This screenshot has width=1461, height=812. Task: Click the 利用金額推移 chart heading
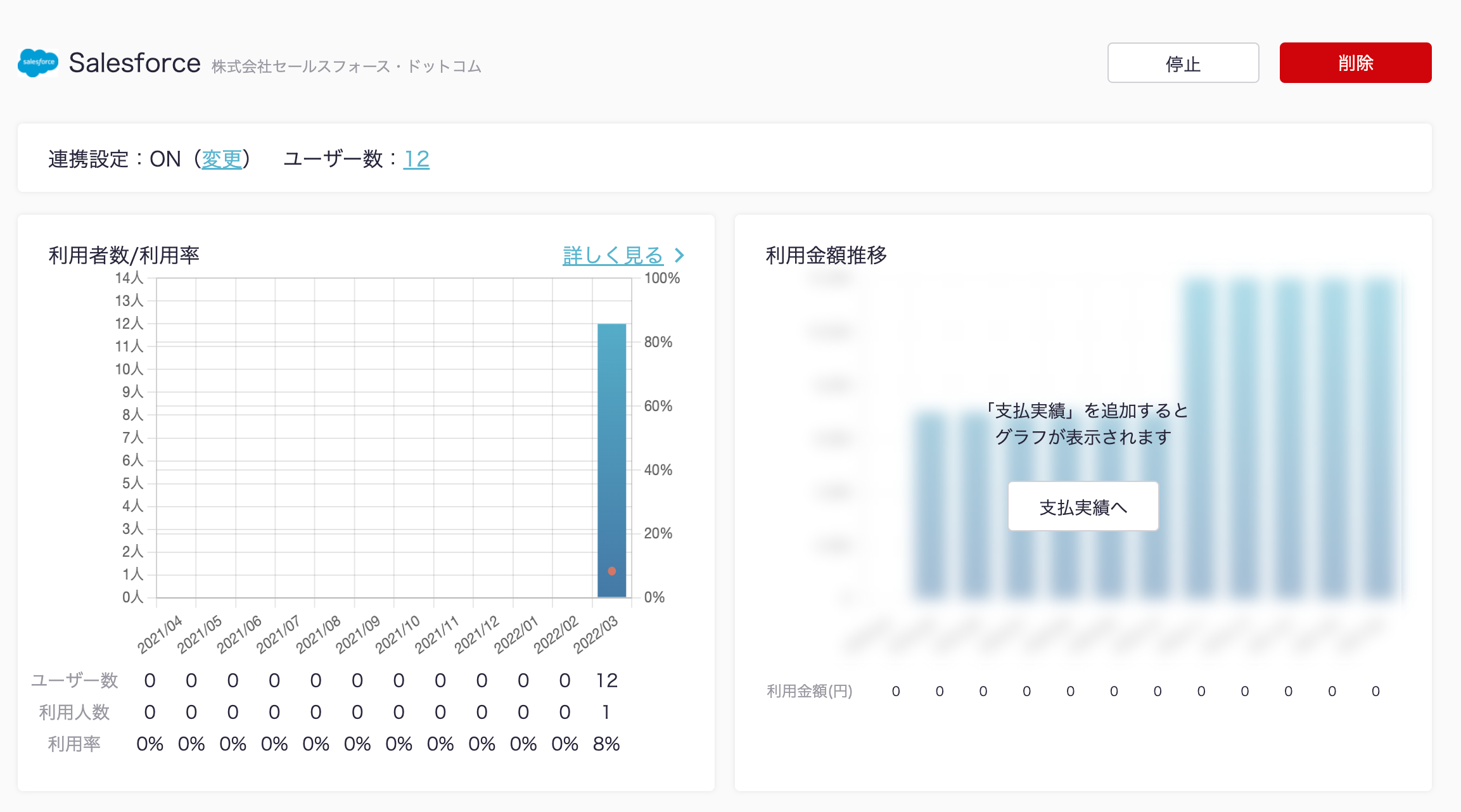point(826,255)
